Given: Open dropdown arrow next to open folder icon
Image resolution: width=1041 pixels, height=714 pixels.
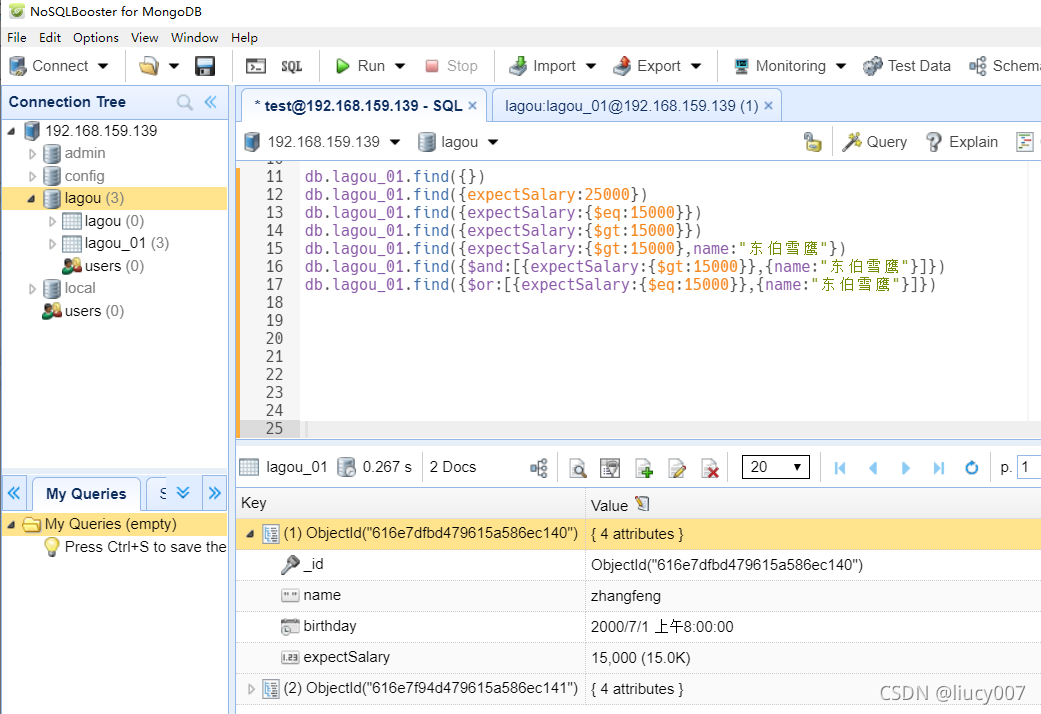Looking at the screenshot, I should tap(174, 66).
